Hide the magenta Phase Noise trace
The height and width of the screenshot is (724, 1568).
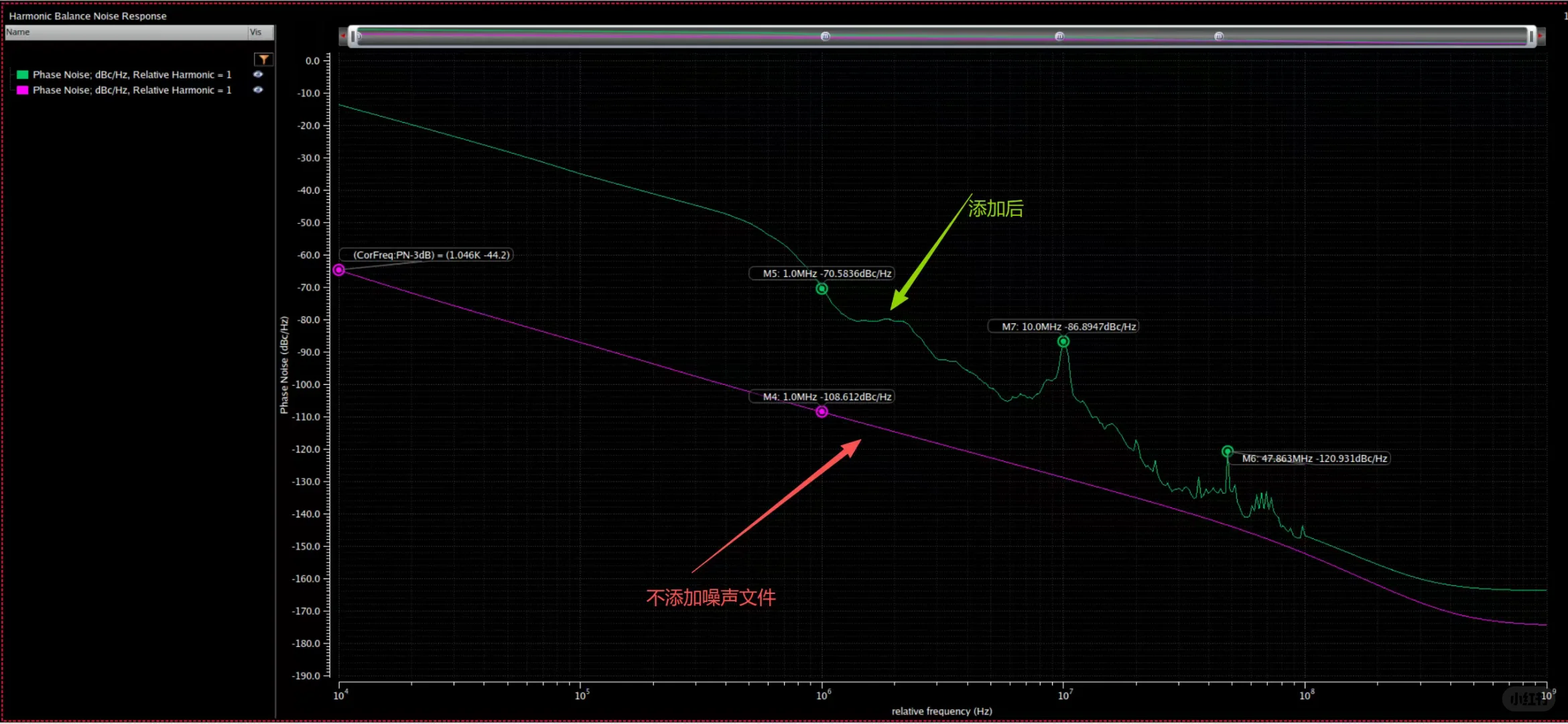tap(258, 90)
